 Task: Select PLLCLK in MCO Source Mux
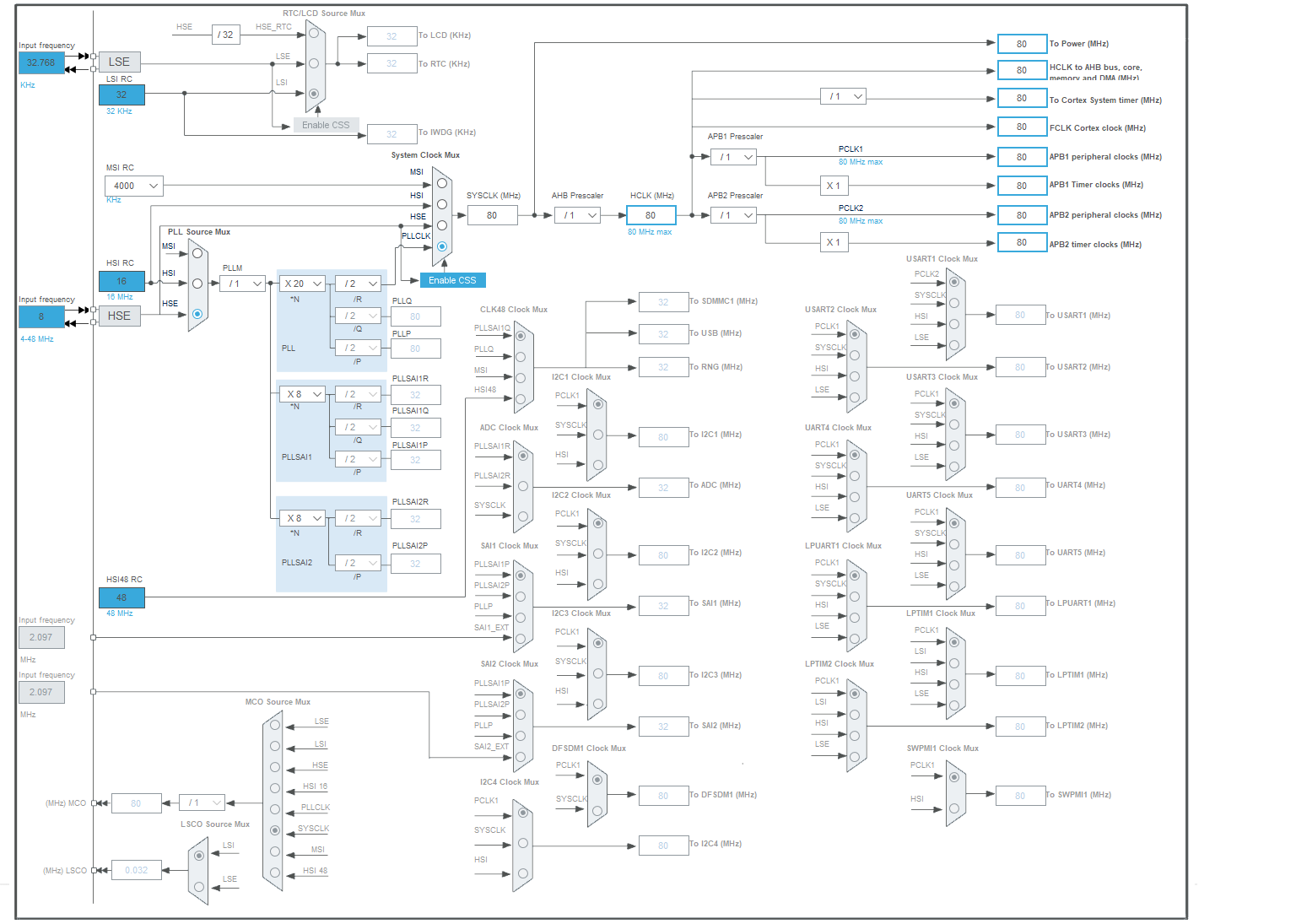275,809
